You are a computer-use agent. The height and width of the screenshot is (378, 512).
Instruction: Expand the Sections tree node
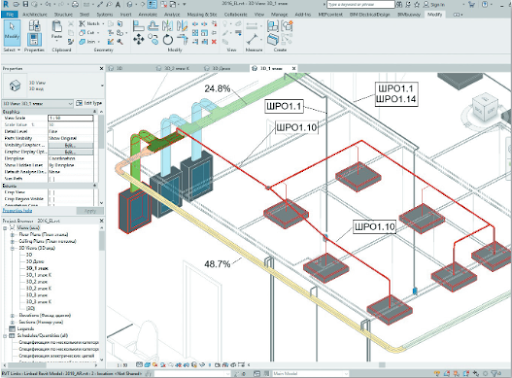click(x=12, y=322)
